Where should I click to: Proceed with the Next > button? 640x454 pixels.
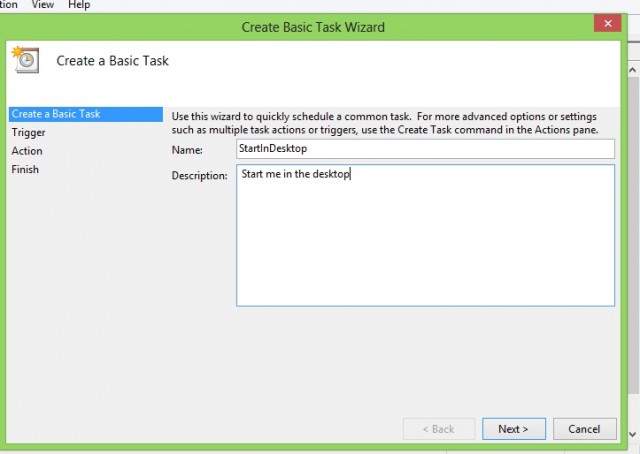pos(513,429)
